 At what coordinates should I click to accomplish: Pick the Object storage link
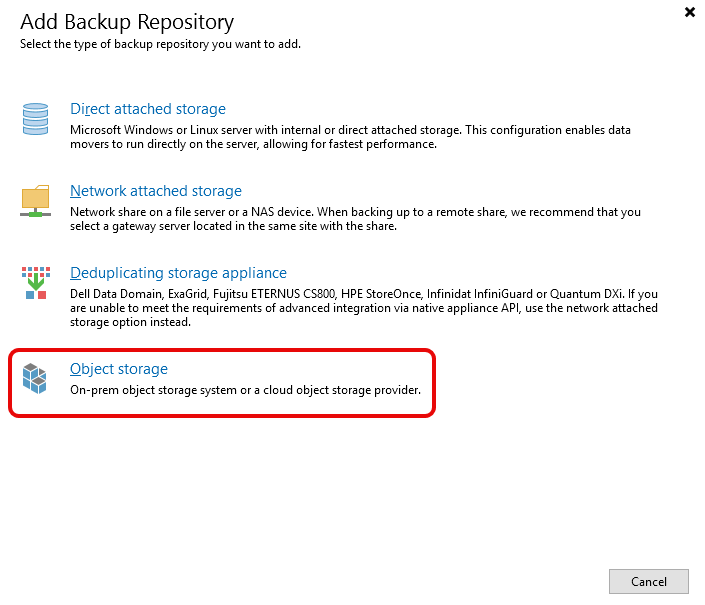119,369
